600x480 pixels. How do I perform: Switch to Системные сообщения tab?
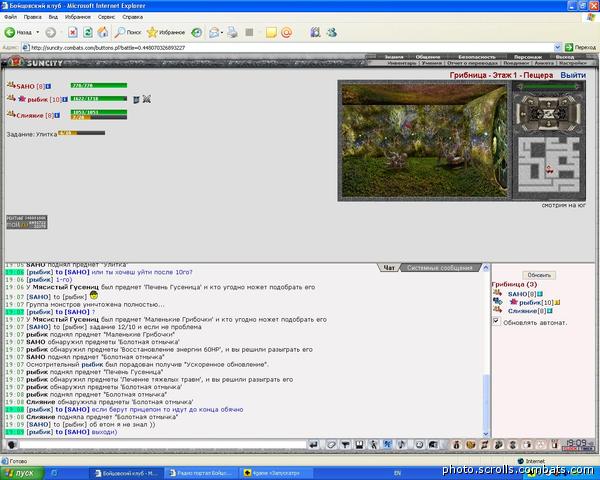coord(440,268)
